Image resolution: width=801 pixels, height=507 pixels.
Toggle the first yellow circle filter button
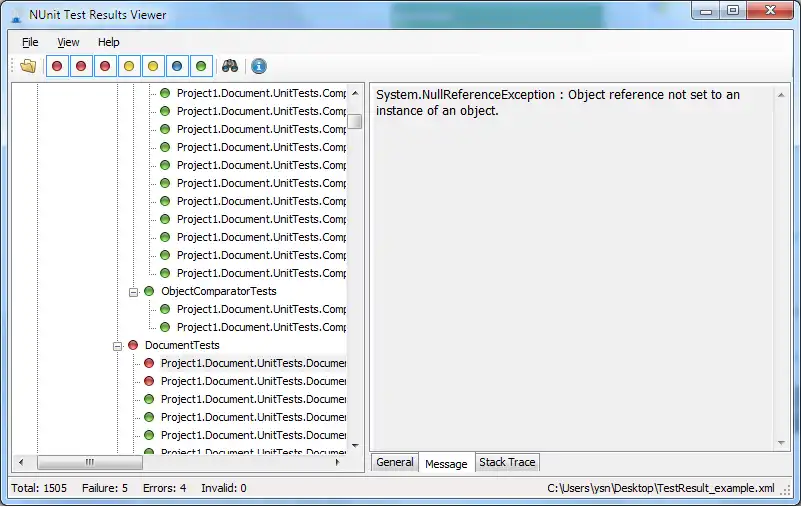(129, 66)
